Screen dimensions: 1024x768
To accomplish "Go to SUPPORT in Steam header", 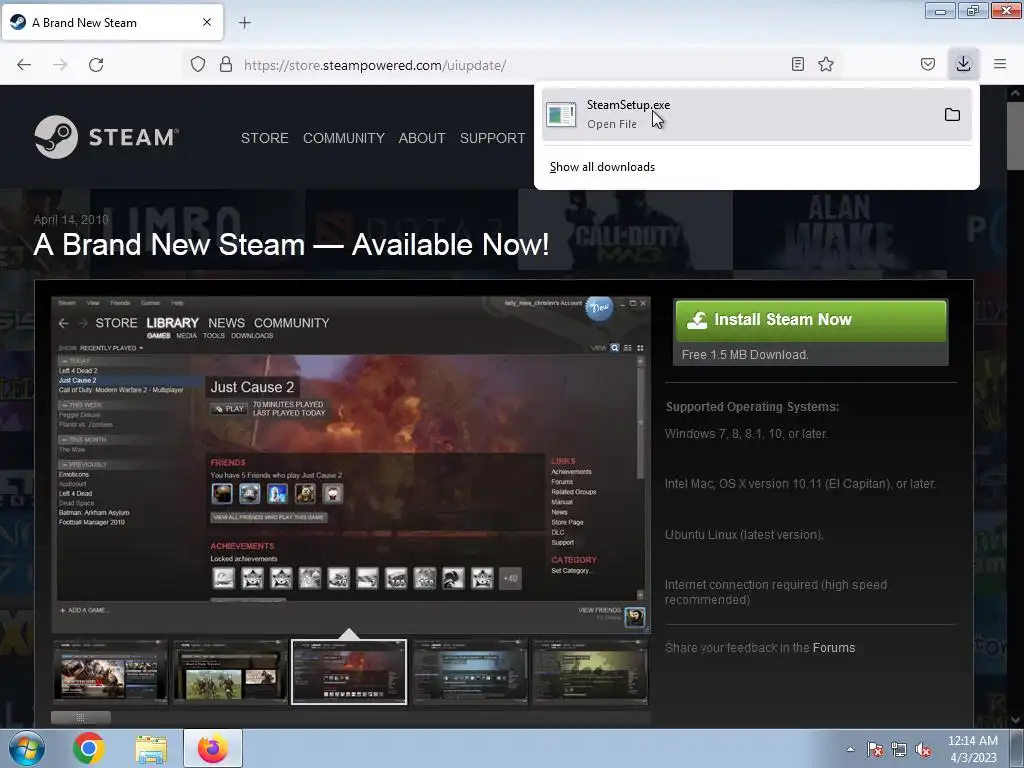I will point(492,138).
